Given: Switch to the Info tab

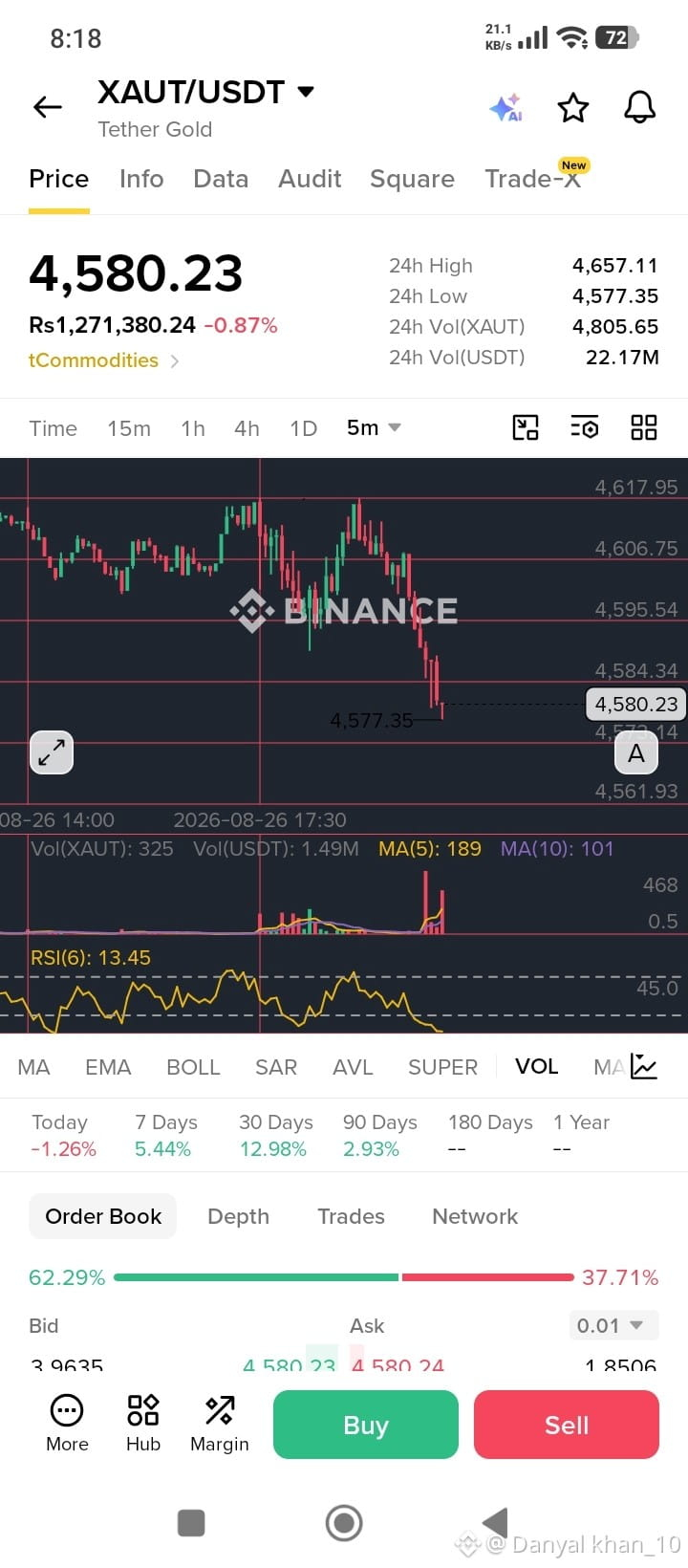Looking at the screenshot, I should pyautogui.click(x=141, y=179).
